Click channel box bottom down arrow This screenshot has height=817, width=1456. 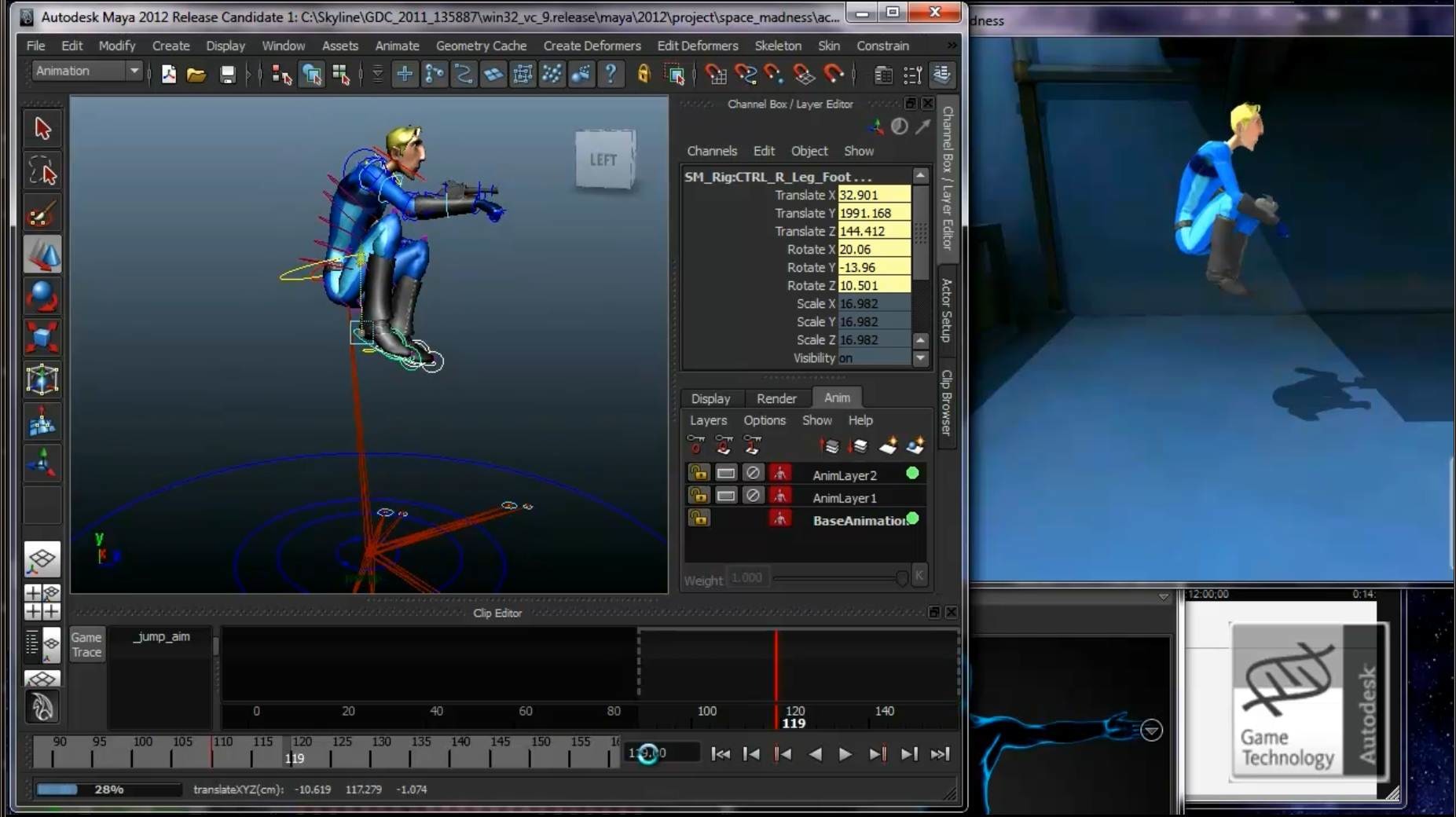point(921,358)
